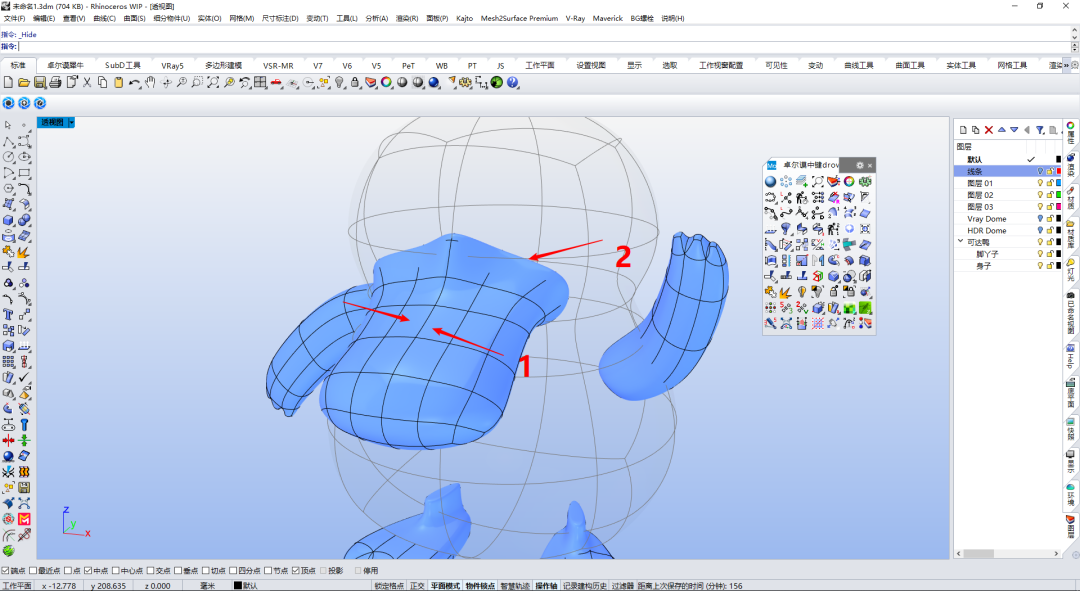Image resolution: width=1080 pixels, height=591 pixels.
Task: Click the light bulb hide/show icon
Action: tap(340, 82)
